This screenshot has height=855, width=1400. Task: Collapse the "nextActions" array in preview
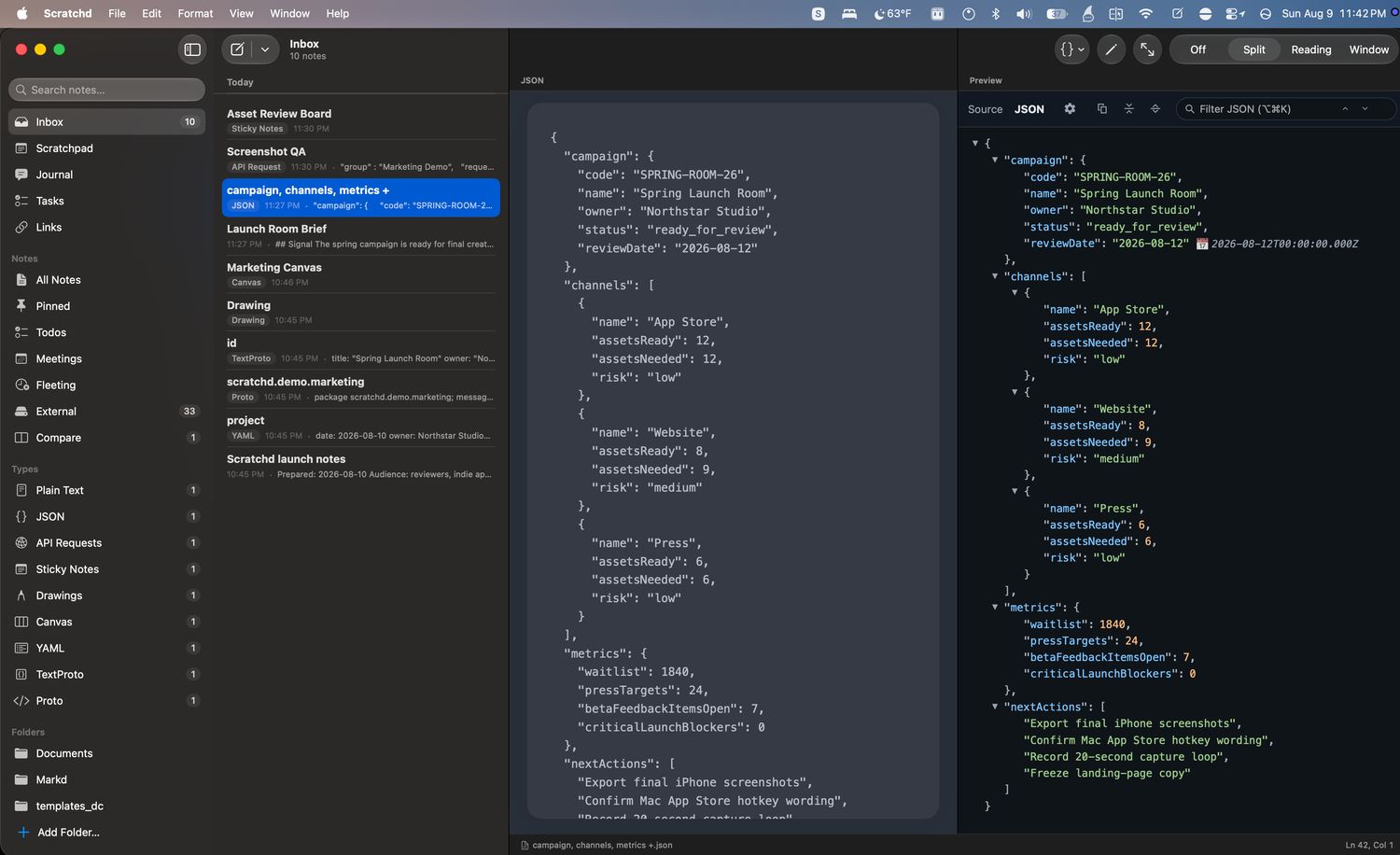995,707
